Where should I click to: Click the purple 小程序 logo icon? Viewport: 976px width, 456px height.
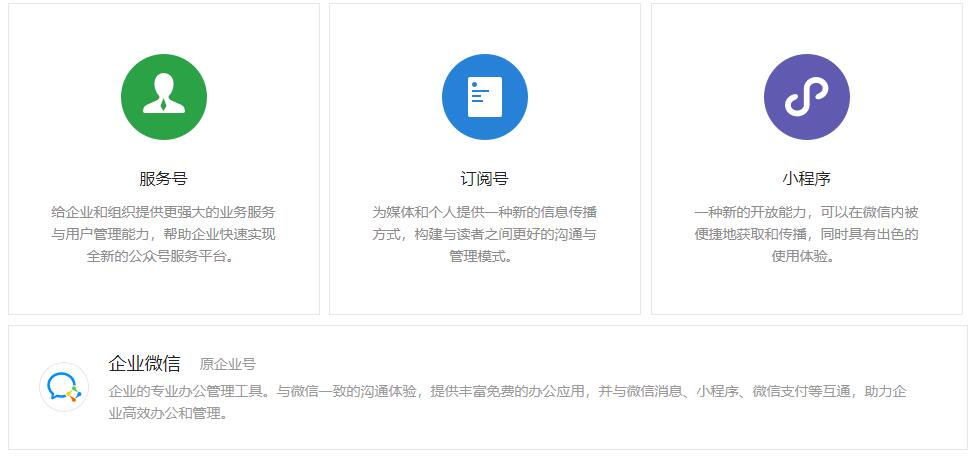806,97
